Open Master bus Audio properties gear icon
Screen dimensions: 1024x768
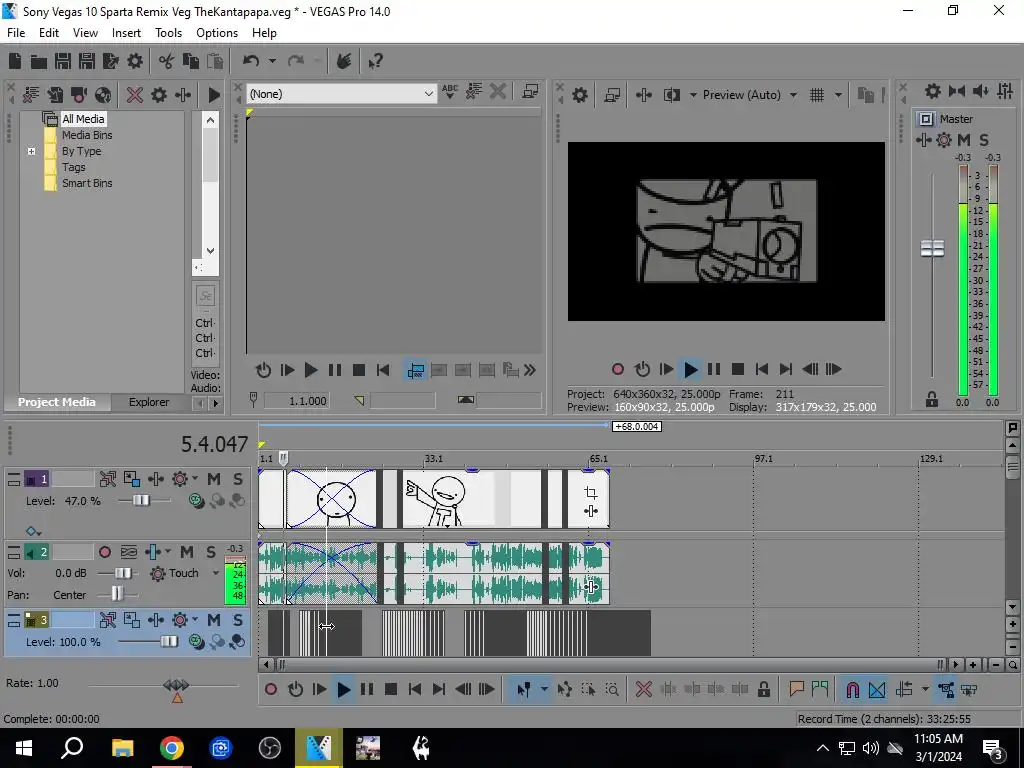click(933, 91)
